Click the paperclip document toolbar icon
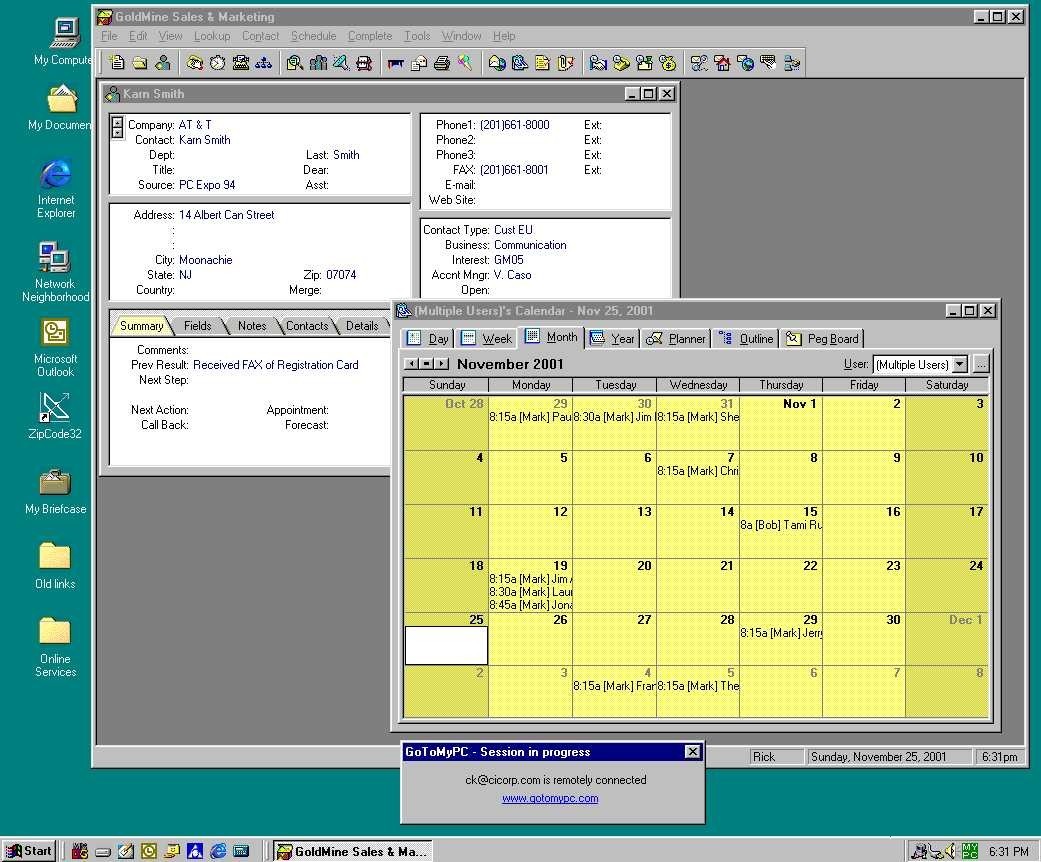 point(566,63)
